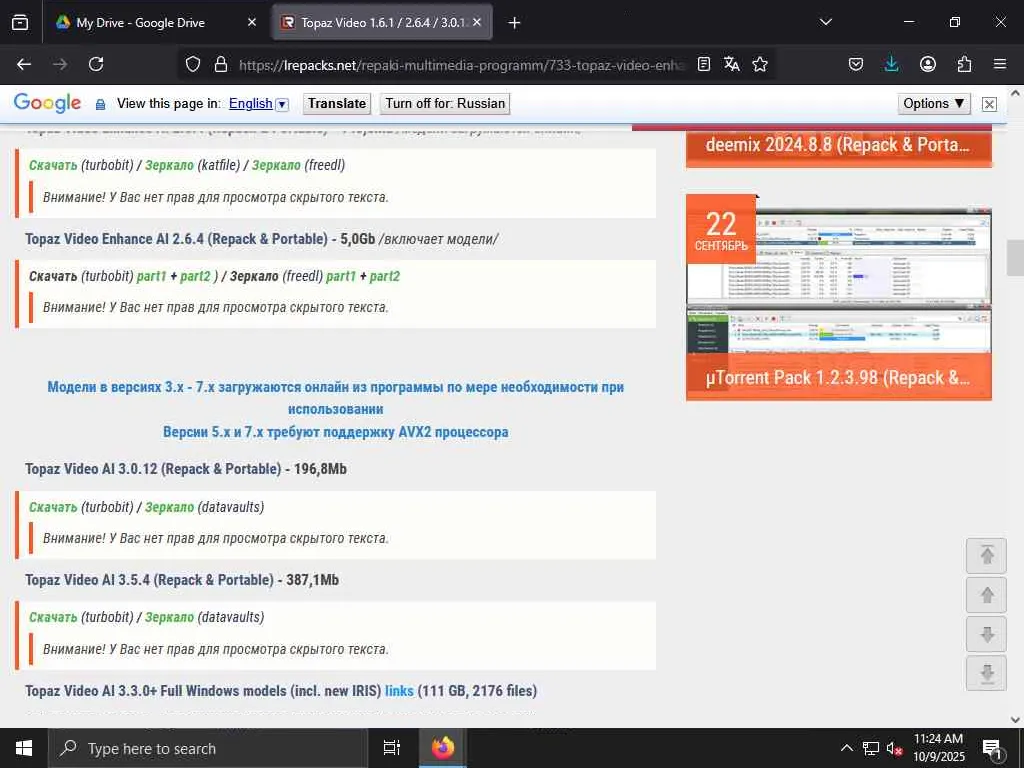The image size is (1024, 768).
Task: Open muted volume tray icon
Action: 894,748
